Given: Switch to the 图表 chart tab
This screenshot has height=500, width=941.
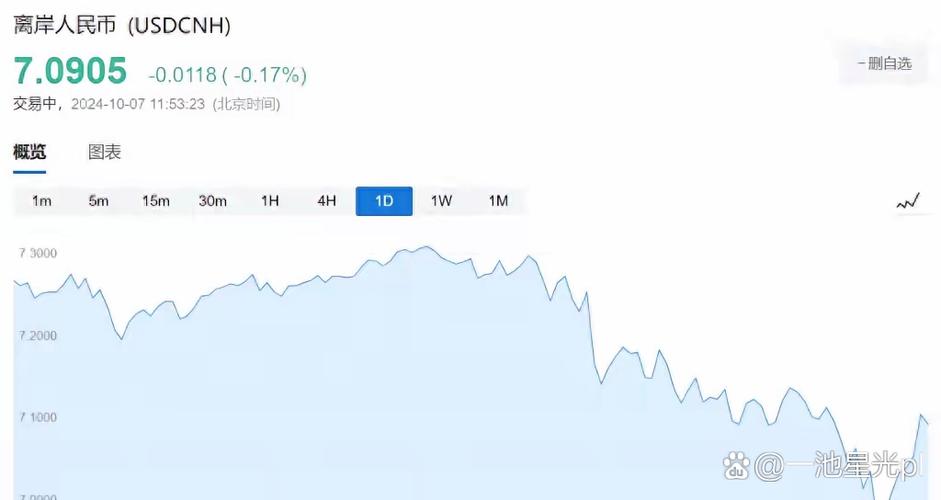Looking at the screenshot, I should click(x=104, y=152).
